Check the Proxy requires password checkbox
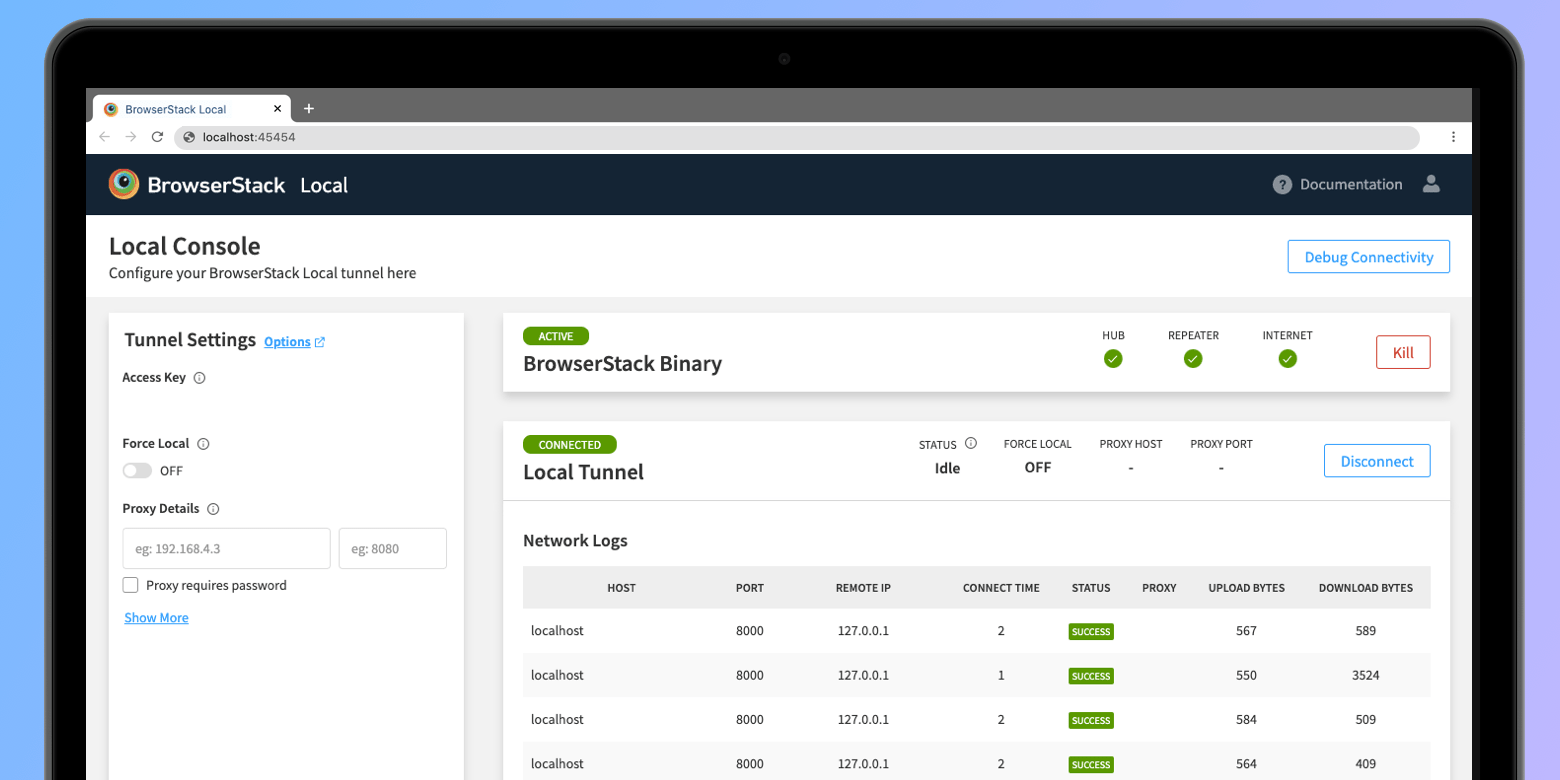1560x780 pixels. click(130, 585)
